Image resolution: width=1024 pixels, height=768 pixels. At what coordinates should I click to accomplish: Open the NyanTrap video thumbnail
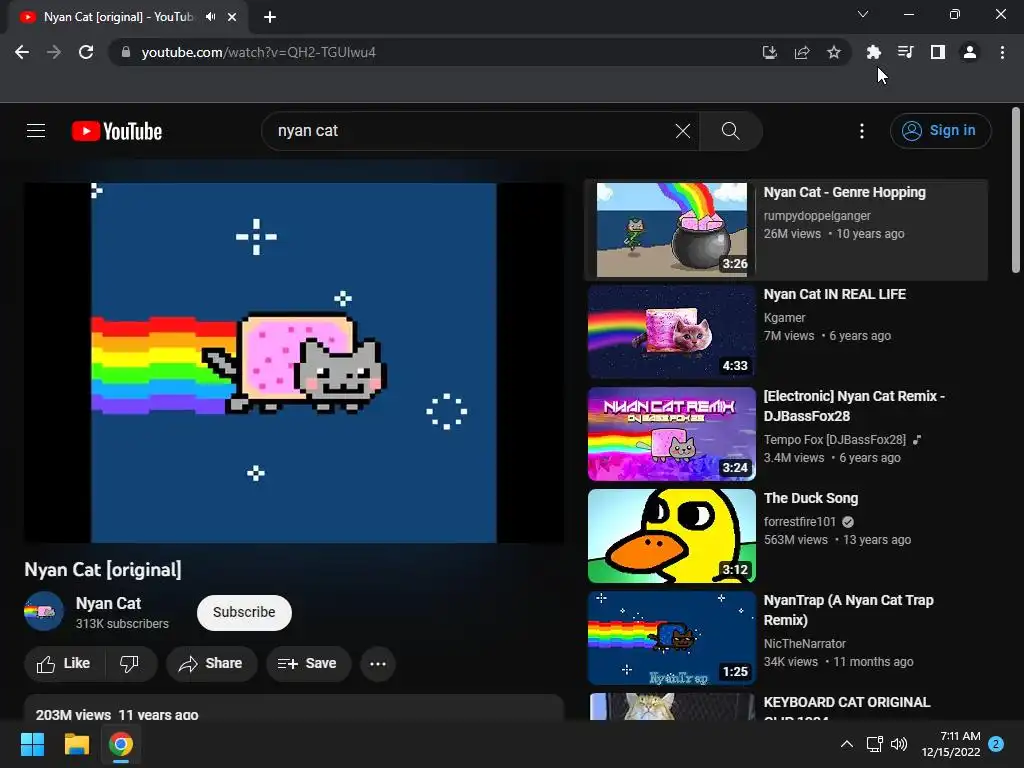672,637
